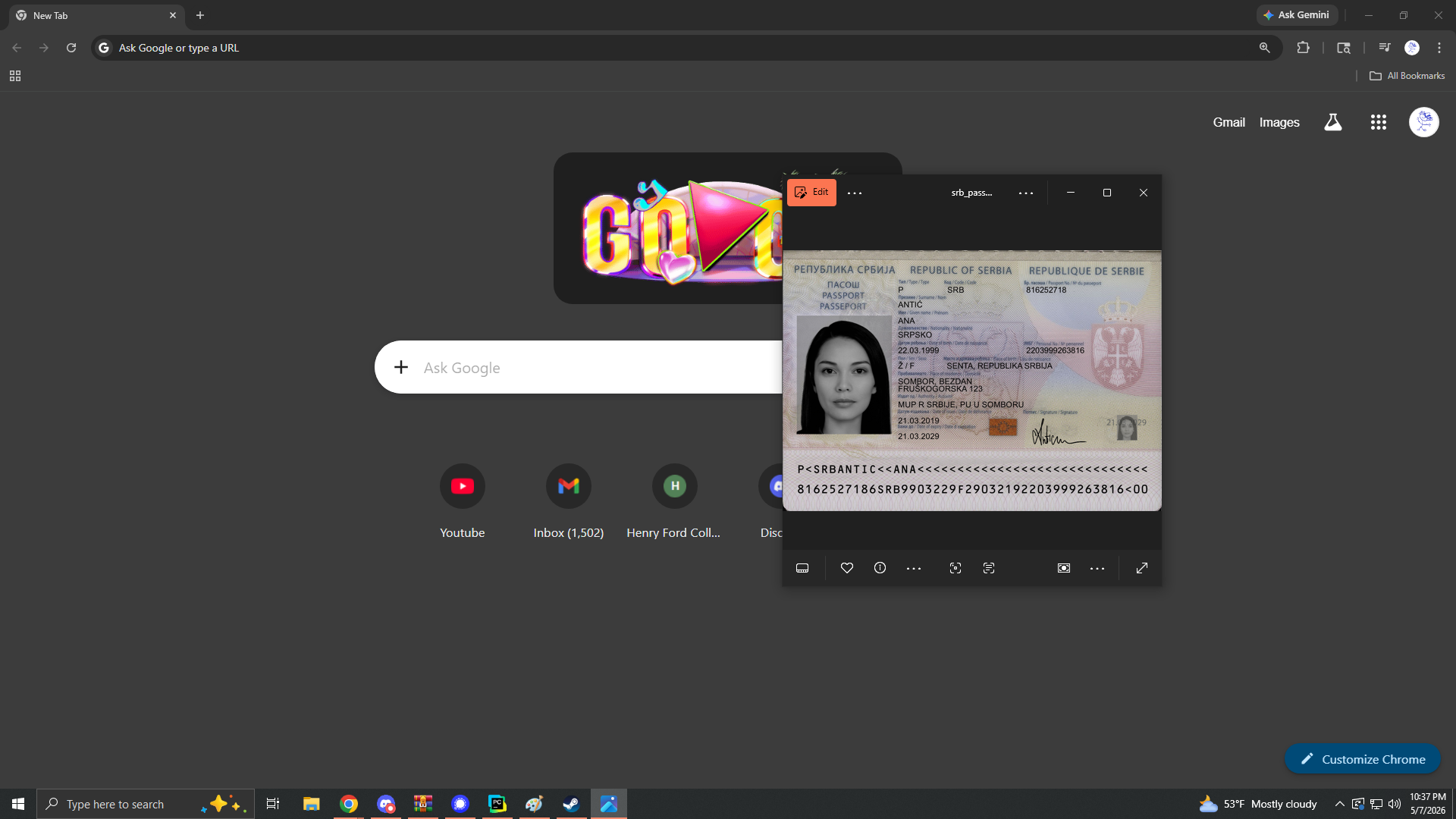
Task: Open Chrome three-dot menu
Action: point(1439,48)
